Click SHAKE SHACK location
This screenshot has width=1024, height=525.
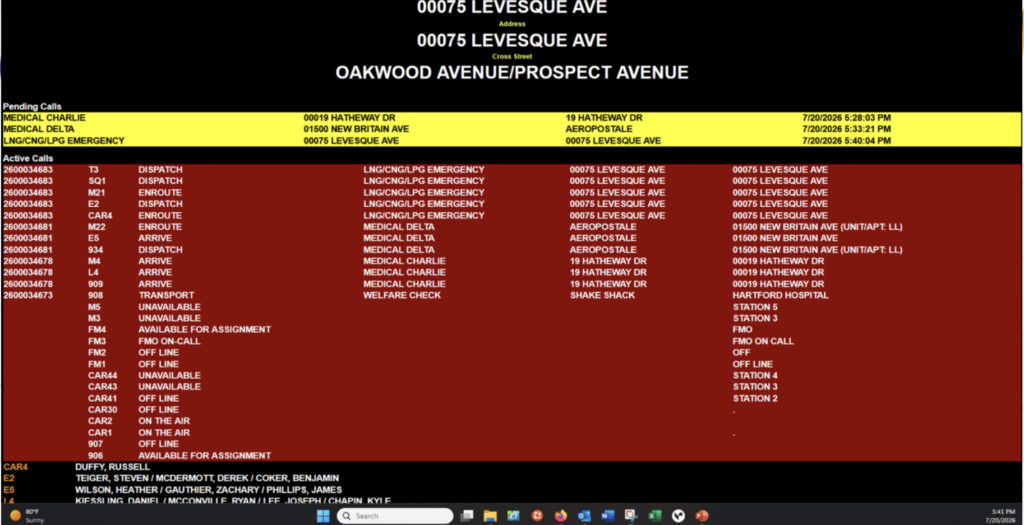[603, 295]
